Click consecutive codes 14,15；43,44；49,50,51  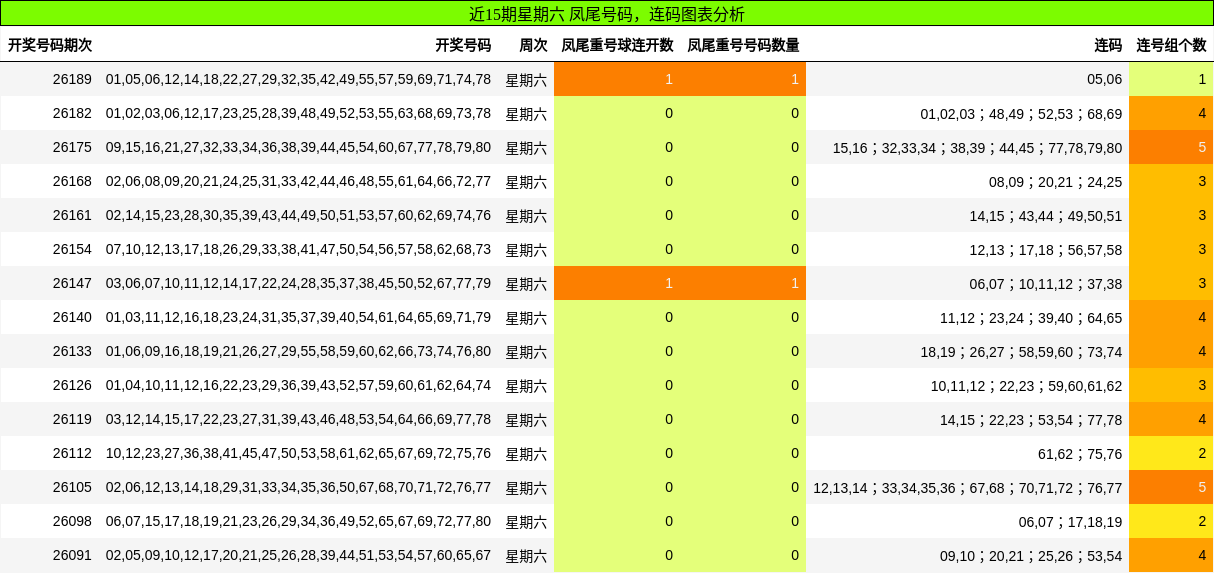click(x=1046, y=215)
